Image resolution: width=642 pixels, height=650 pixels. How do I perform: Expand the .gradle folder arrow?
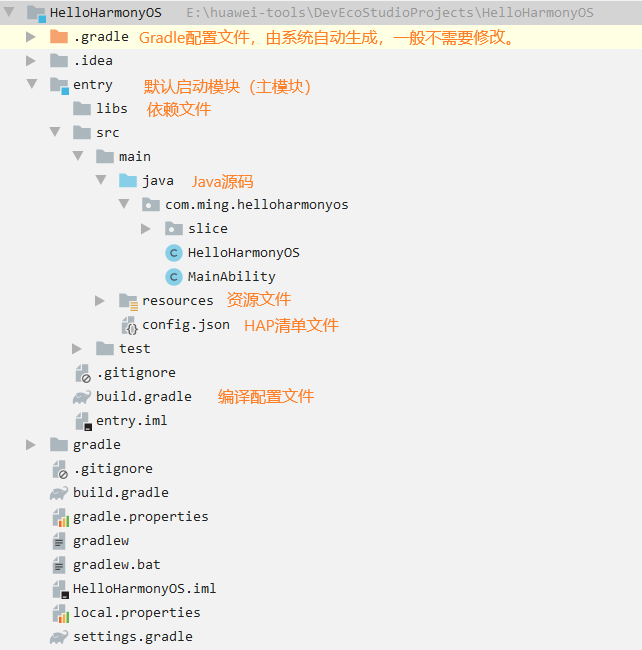point(31,36)
